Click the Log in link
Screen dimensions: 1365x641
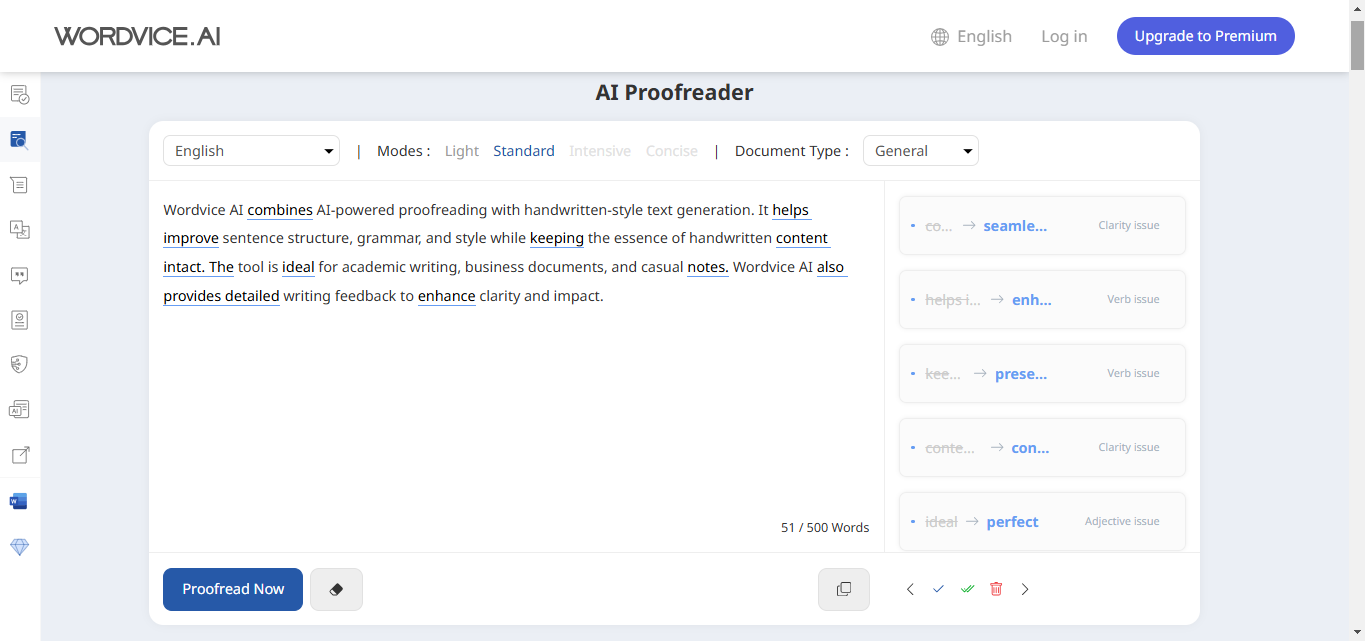1064,36
